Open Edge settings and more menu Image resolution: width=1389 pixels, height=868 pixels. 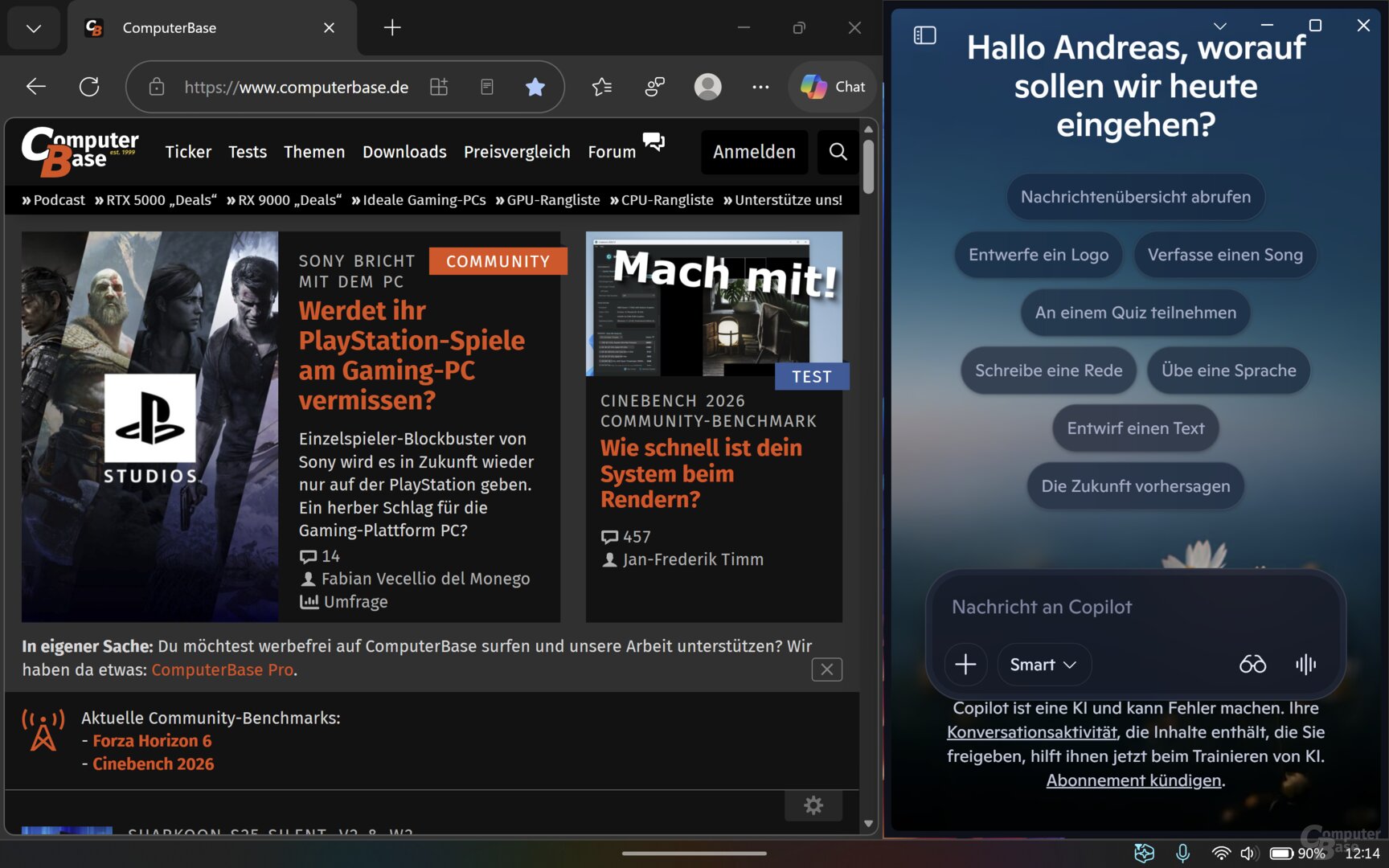coord(760,87)
